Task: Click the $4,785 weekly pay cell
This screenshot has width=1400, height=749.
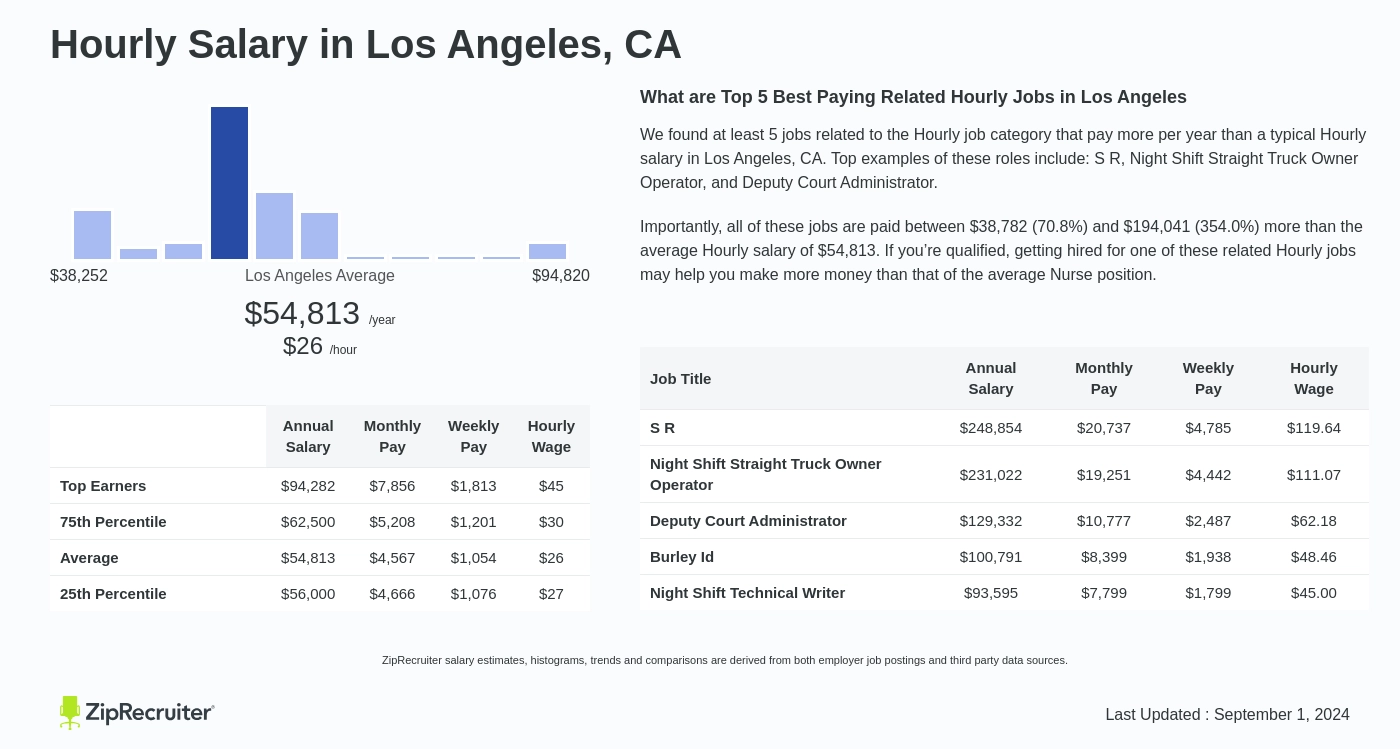Action: pos(1208,428)
